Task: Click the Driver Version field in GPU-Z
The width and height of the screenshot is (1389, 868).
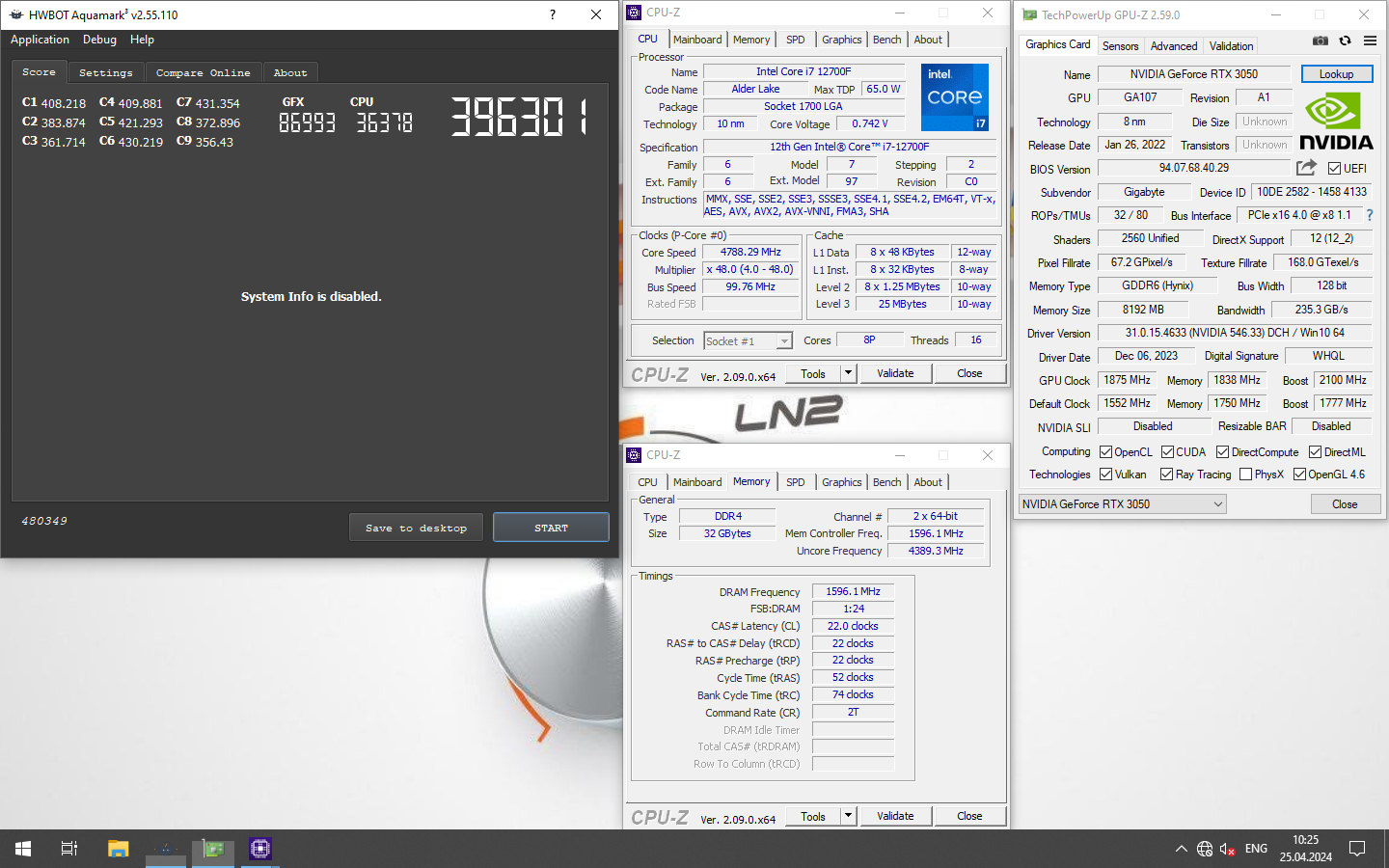Action: tap(1235, 333)
